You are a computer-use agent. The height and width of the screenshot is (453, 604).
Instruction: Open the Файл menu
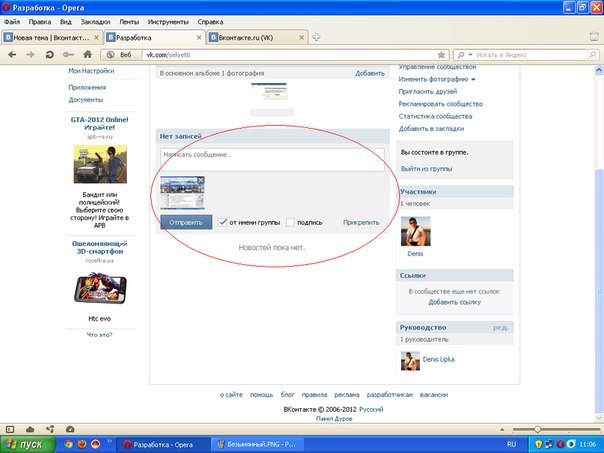click(12, 22)
